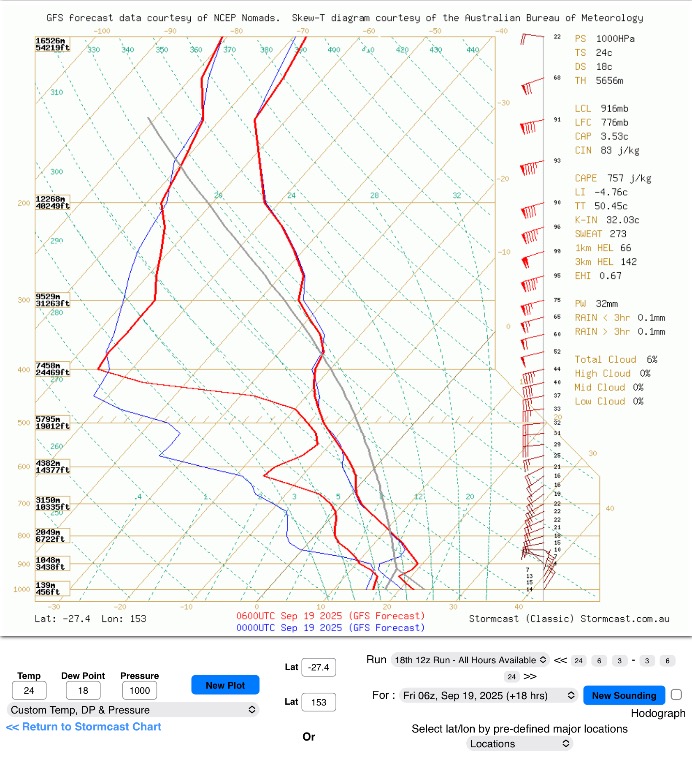Click the 3 button left of the dash
692x768 pixels.
pyautogui.click(x=621, y=660)
